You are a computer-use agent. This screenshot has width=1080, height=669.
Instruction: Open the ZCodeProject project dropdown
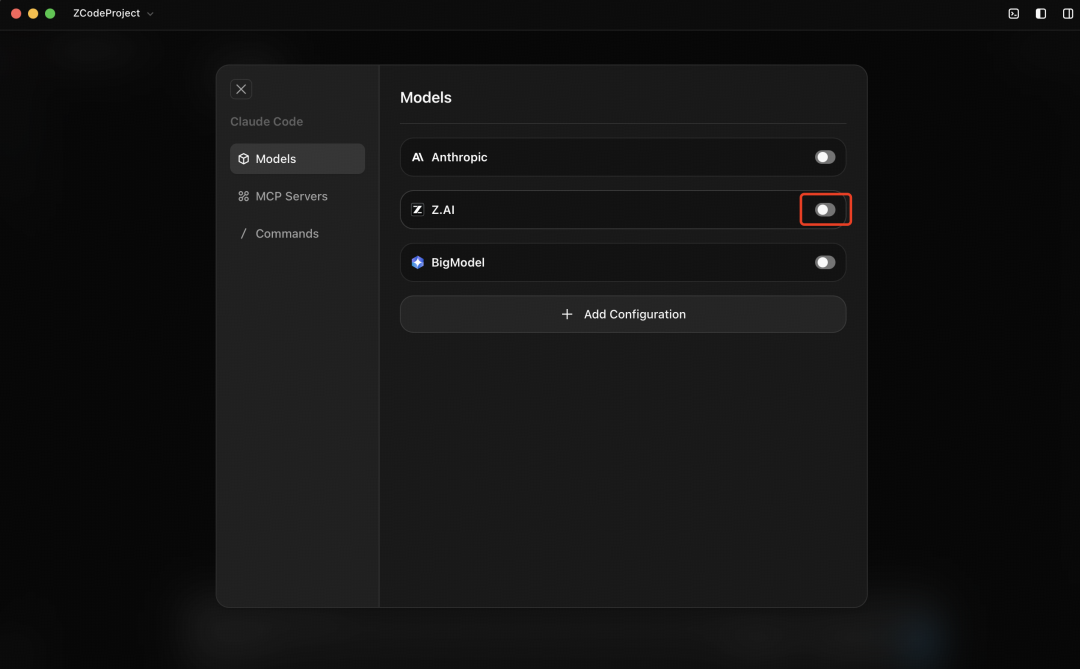[113, 13]
